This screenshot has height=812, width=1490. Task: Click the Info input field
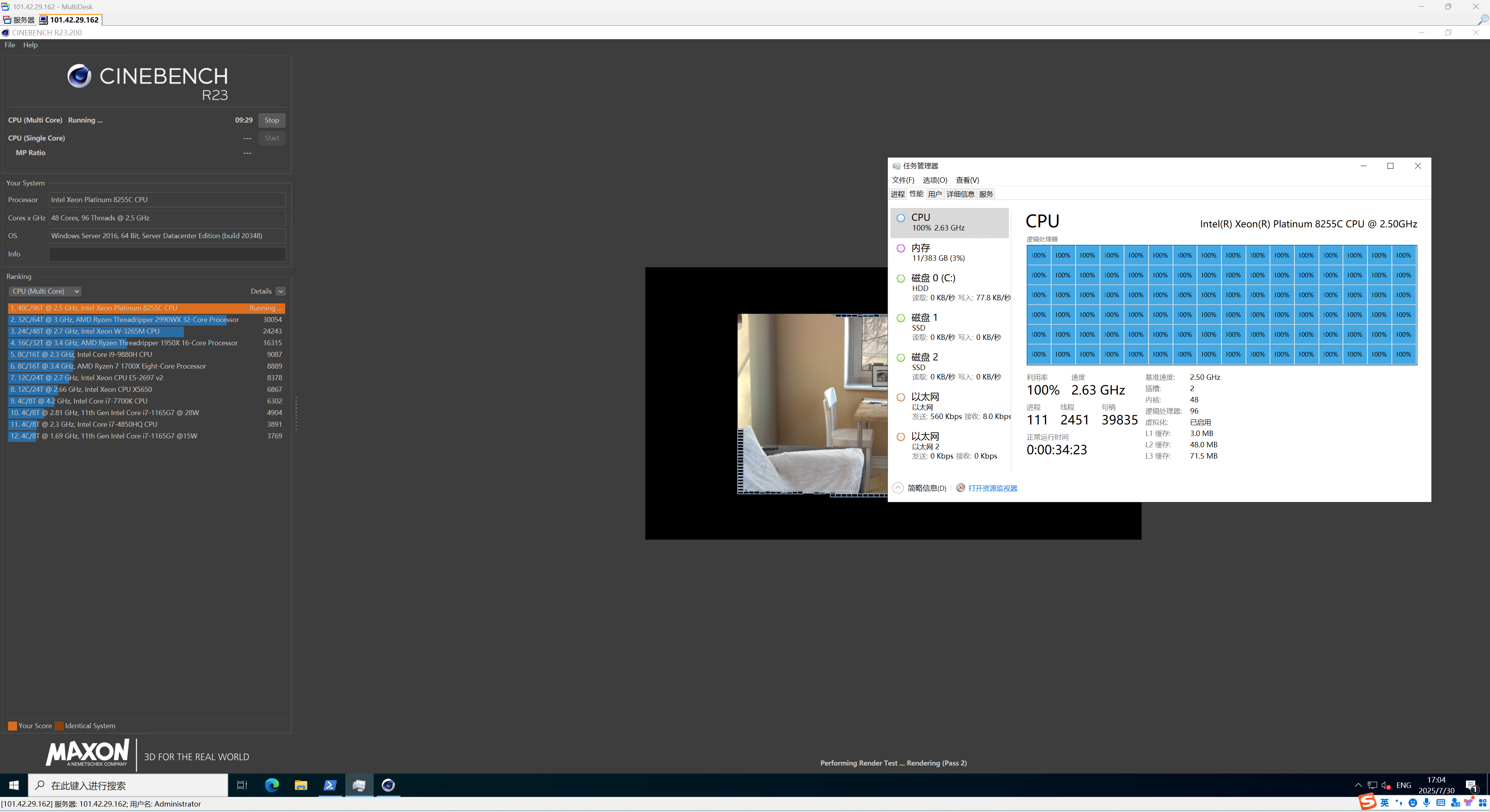tap(167, 254)
